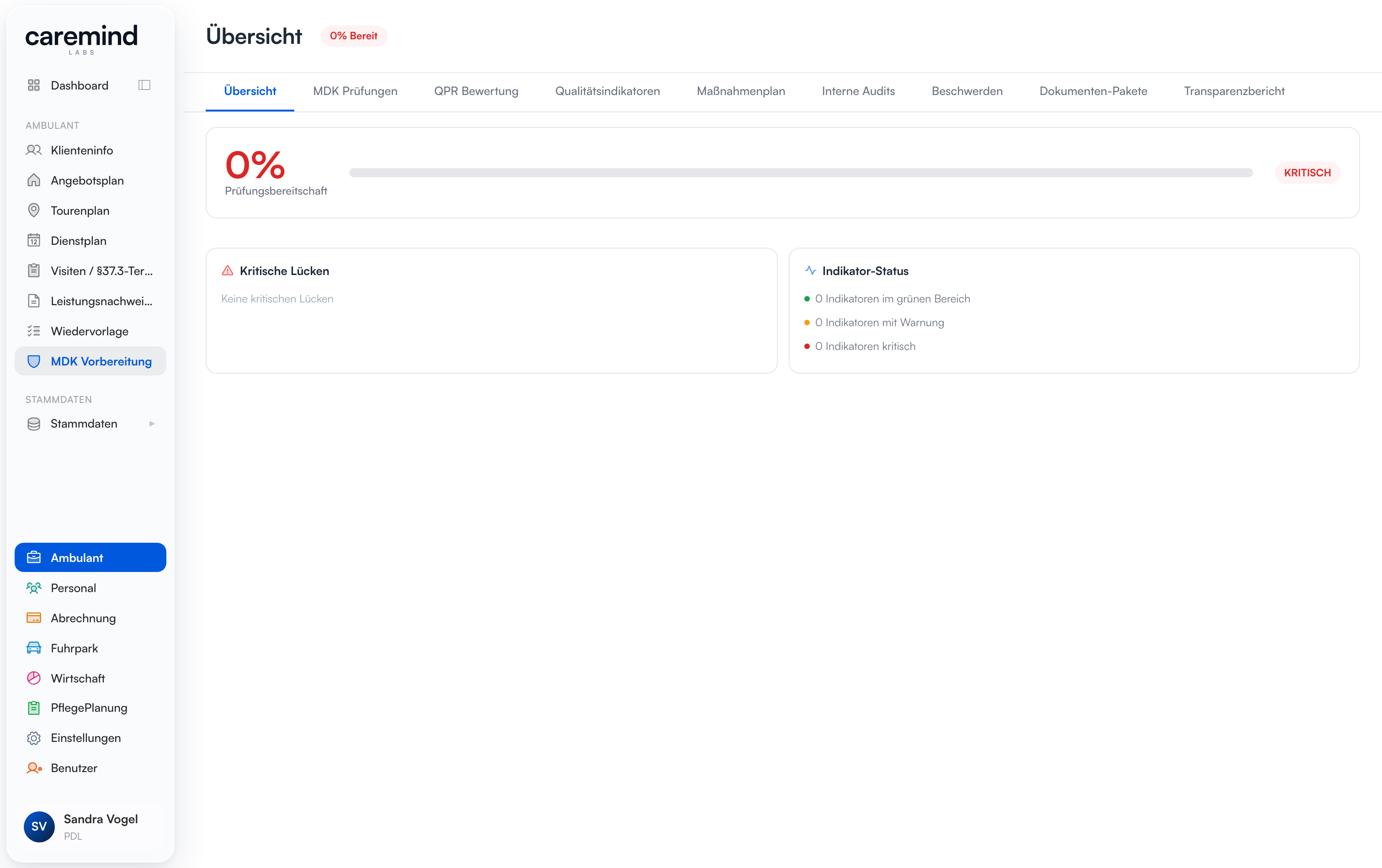Open the Angebotsplan page
The height and width of the screenshot is (868, 1382).
click(x=90, y=180)
